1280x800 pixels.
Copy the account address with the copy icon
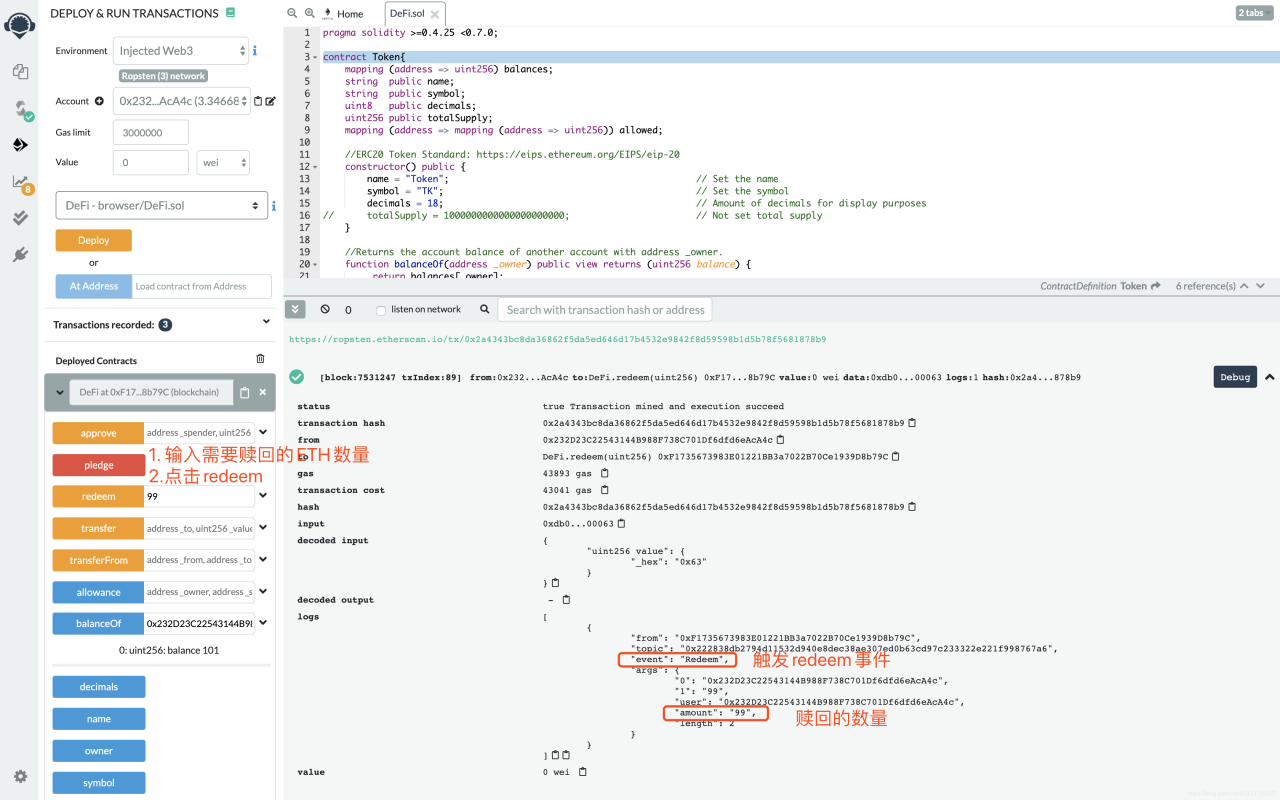(x=258, y=101)
